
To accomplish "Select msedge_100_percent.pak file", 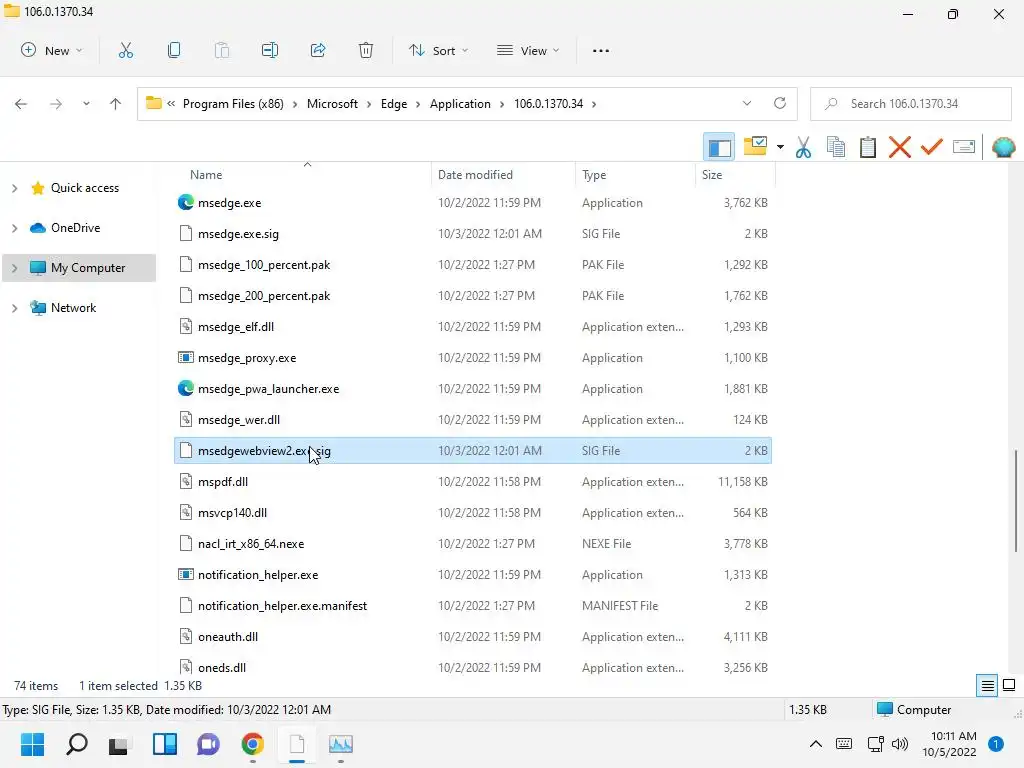I will pyautogui.click(x=473, y=265).
